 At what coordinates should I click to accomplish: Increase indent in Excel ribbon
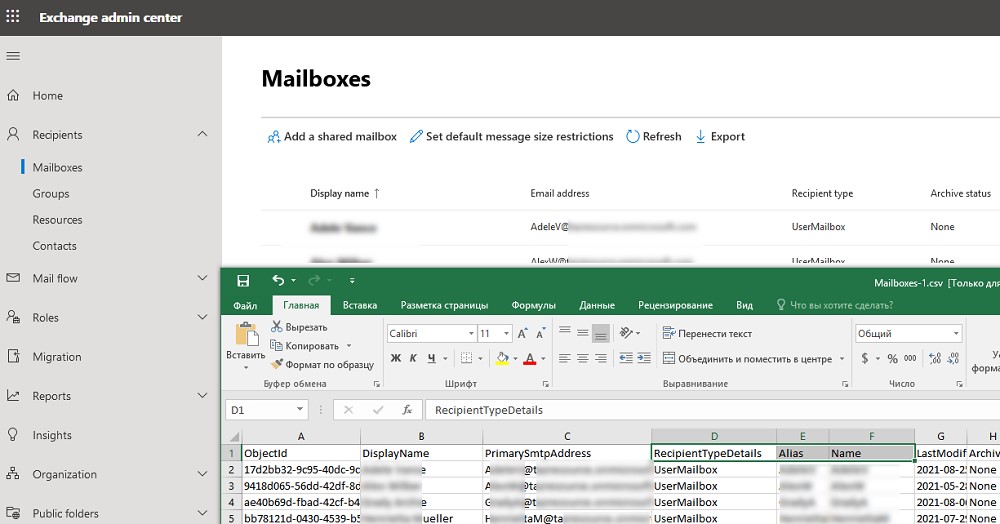(x=644, y=358)
